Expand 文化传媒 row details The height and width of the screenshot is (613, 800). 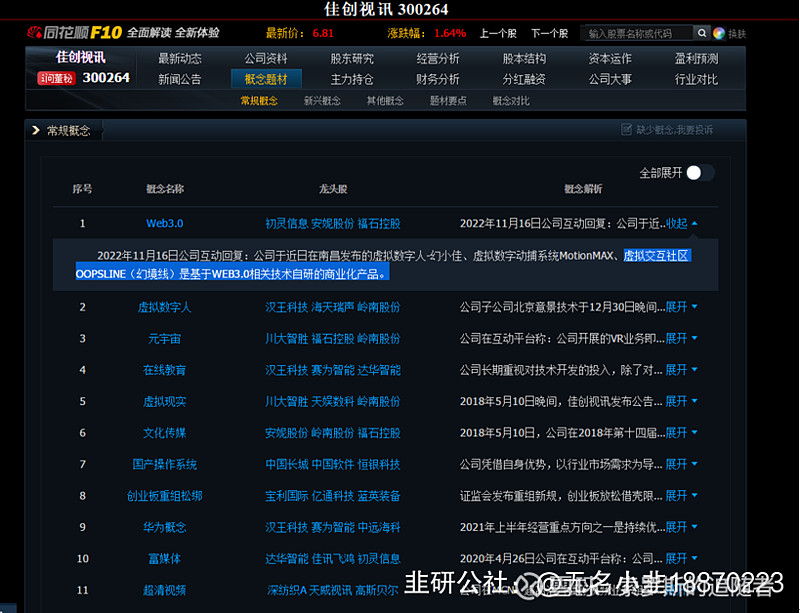[x=679, y=433]
